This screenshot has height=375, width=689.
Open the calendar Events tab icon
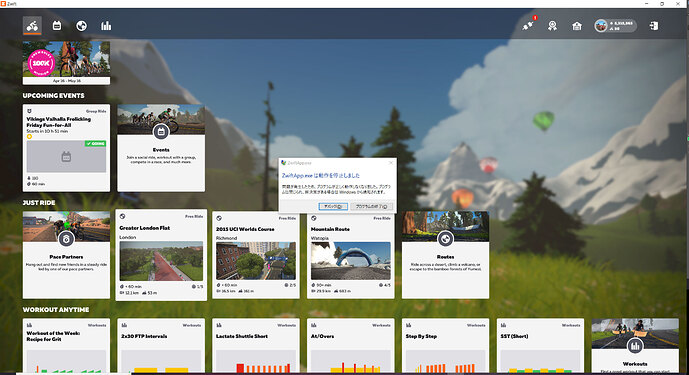point(57,25)
